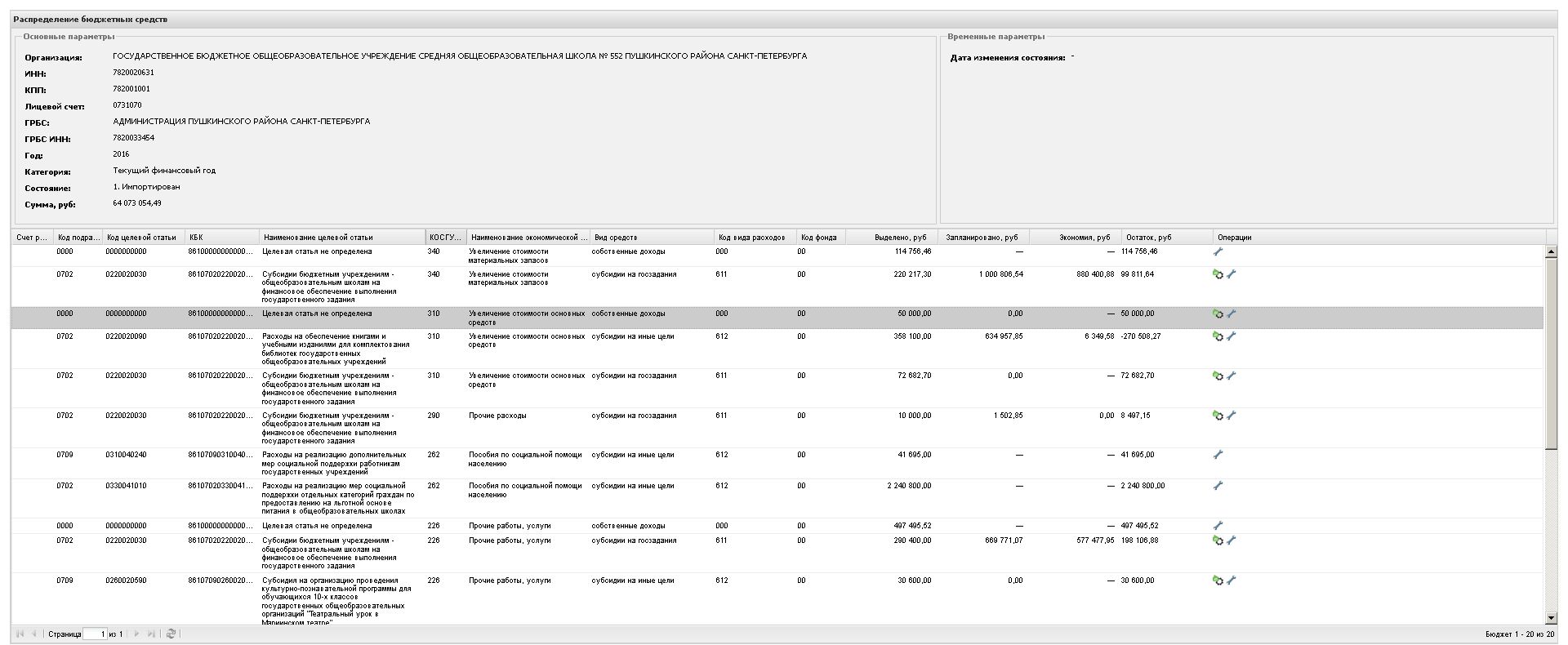Click INN value '7820020631'
The height and width of the screenshot is (645, 1568).
click(133, 73)
